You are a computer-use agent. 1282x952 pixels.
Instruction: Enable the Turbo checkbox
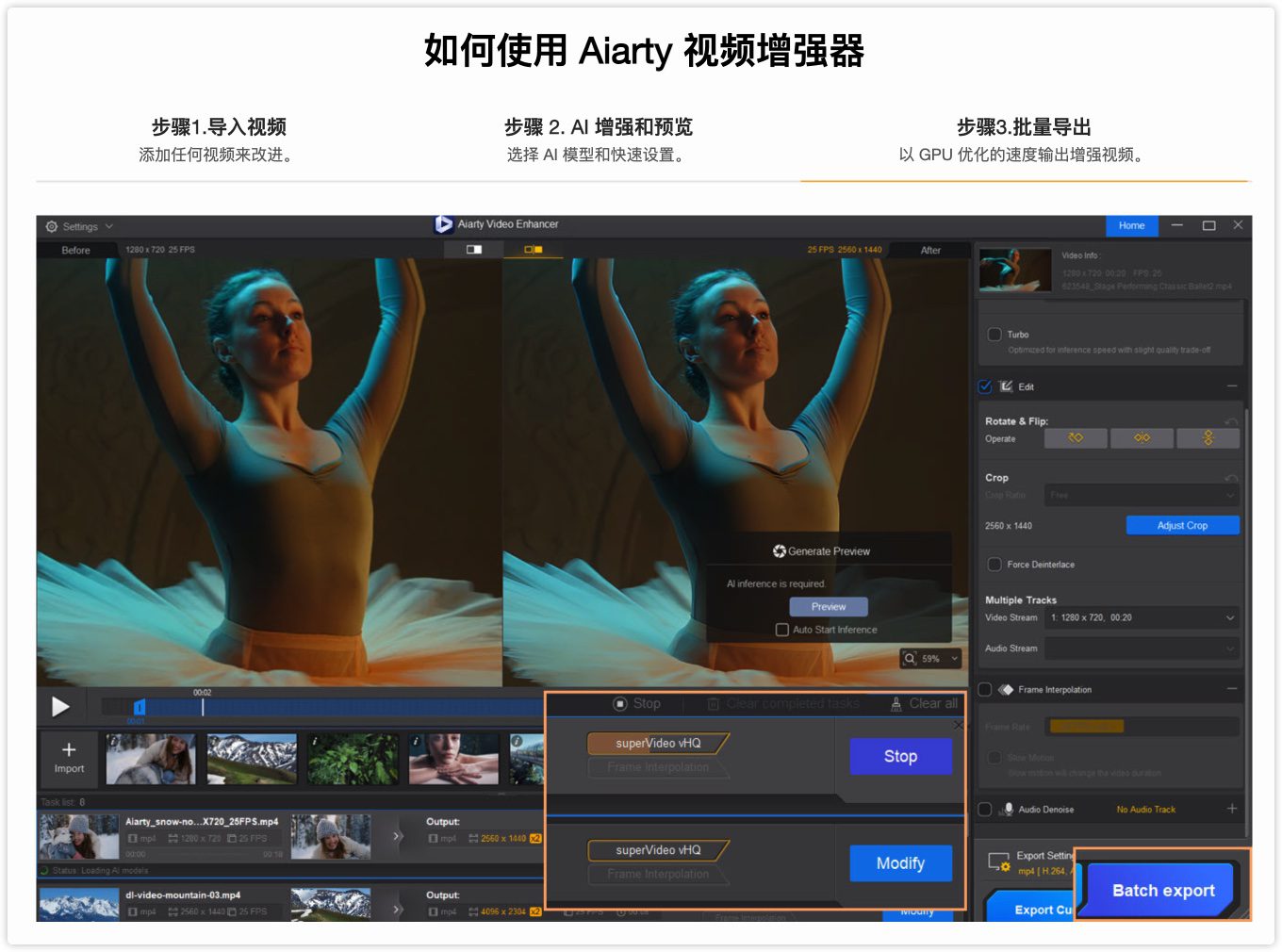pos(994,335)
